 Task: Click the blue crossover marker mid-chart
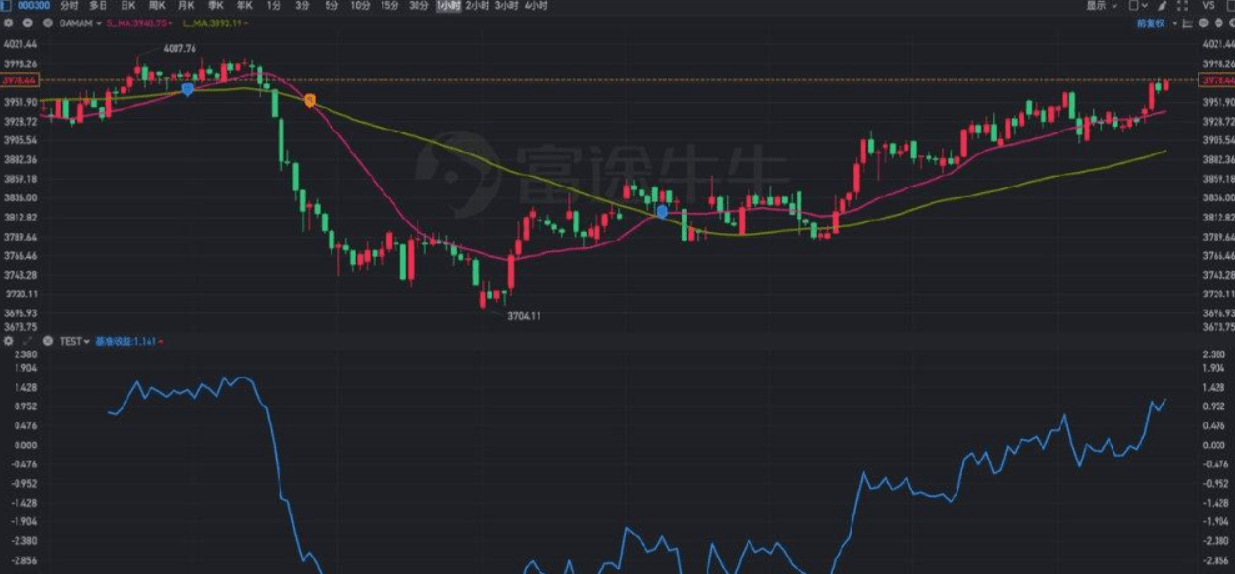point(662,211)
